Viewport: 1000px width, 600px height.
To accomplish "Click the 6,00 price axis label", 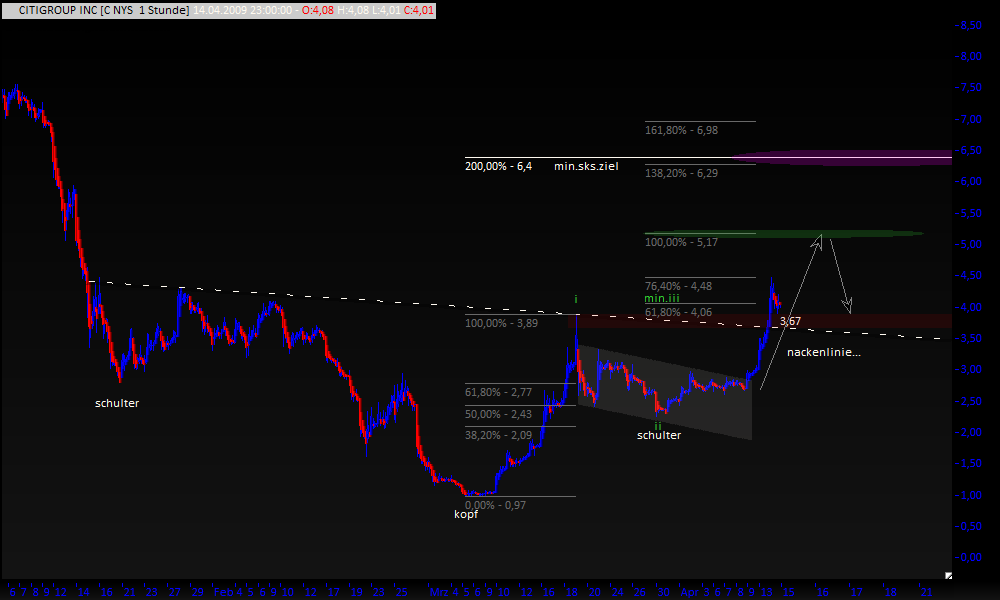I will click(x=969, y=182).
